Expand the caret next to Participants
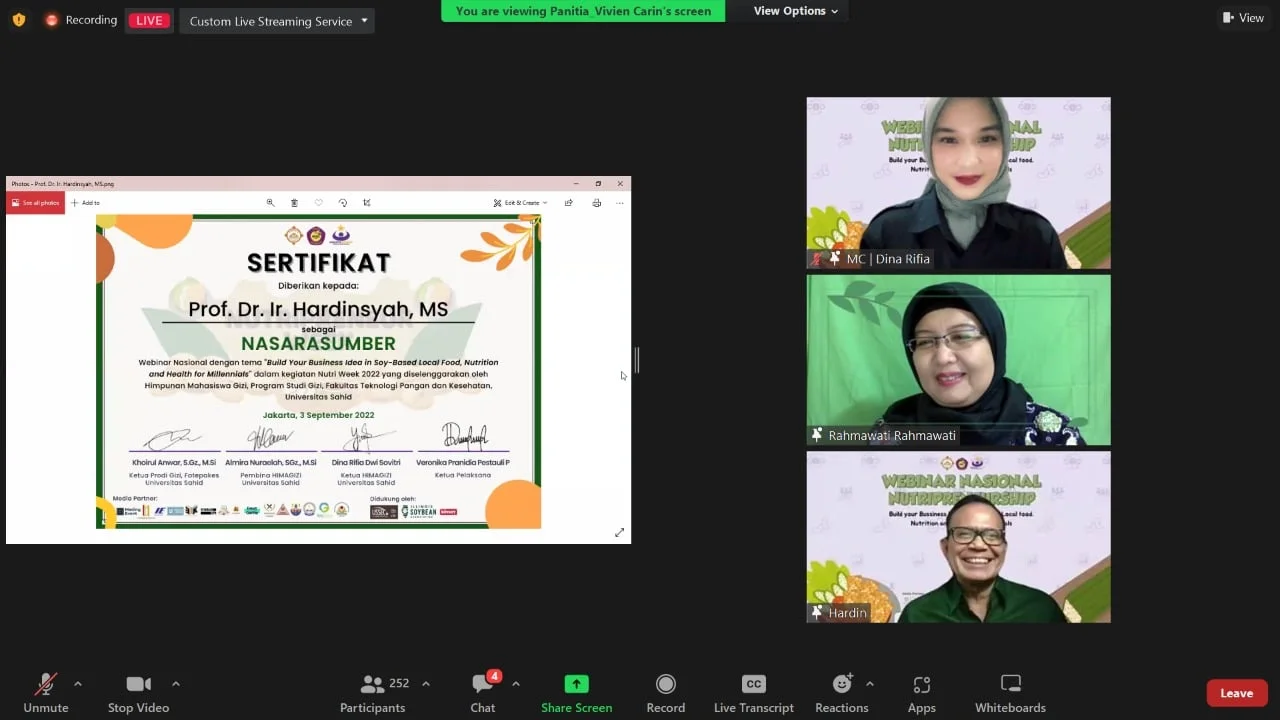 coord(426,684)
